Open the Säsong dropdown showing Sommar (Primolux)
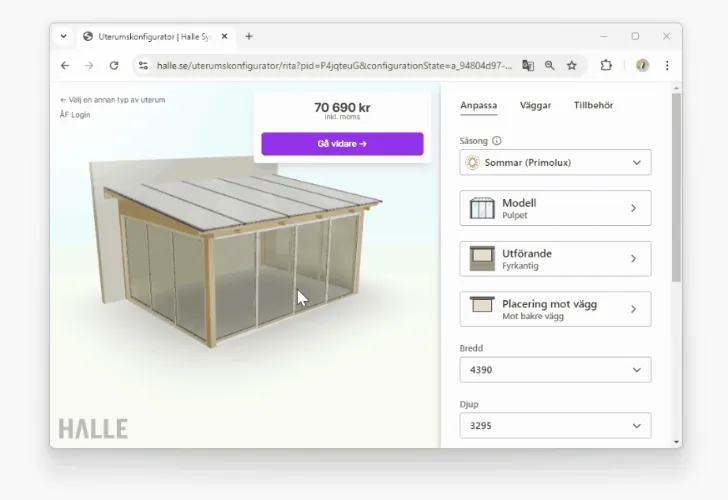The height and width of the screenshot is (500, 728). click(555, 162)
